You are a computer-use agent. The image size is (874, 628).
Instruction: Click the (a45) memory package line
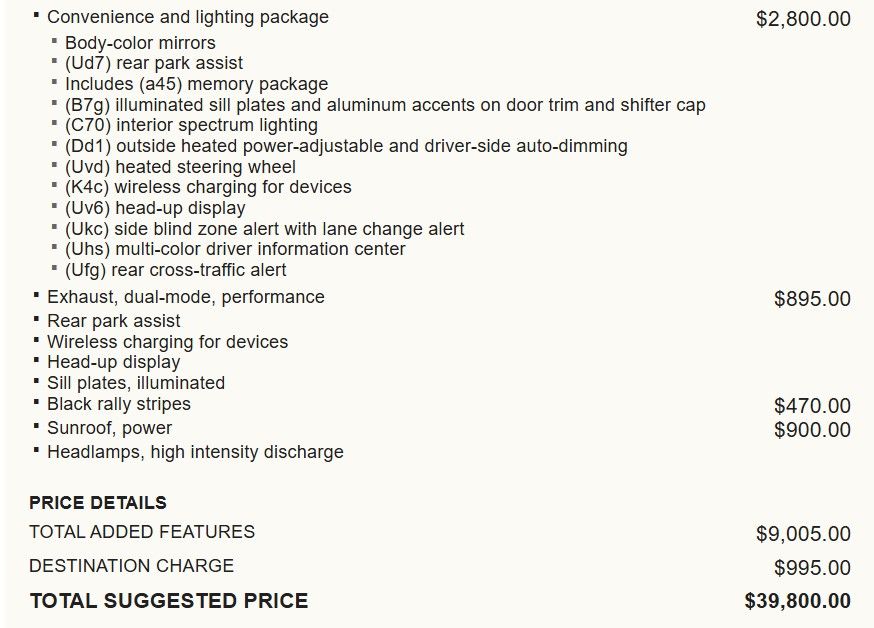(196, 84)
